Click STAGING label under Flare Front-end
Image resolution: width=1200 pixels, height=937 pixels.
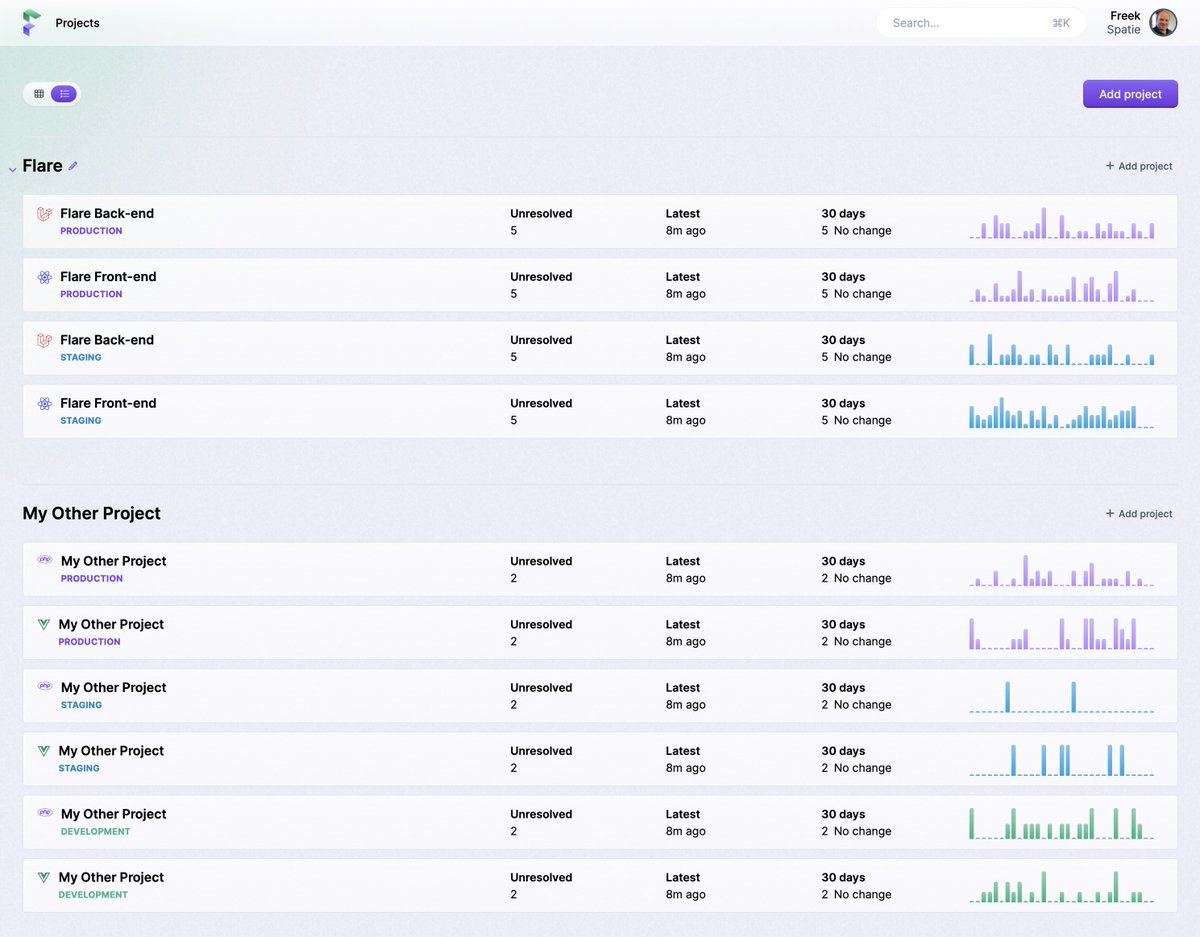[81, 421]
